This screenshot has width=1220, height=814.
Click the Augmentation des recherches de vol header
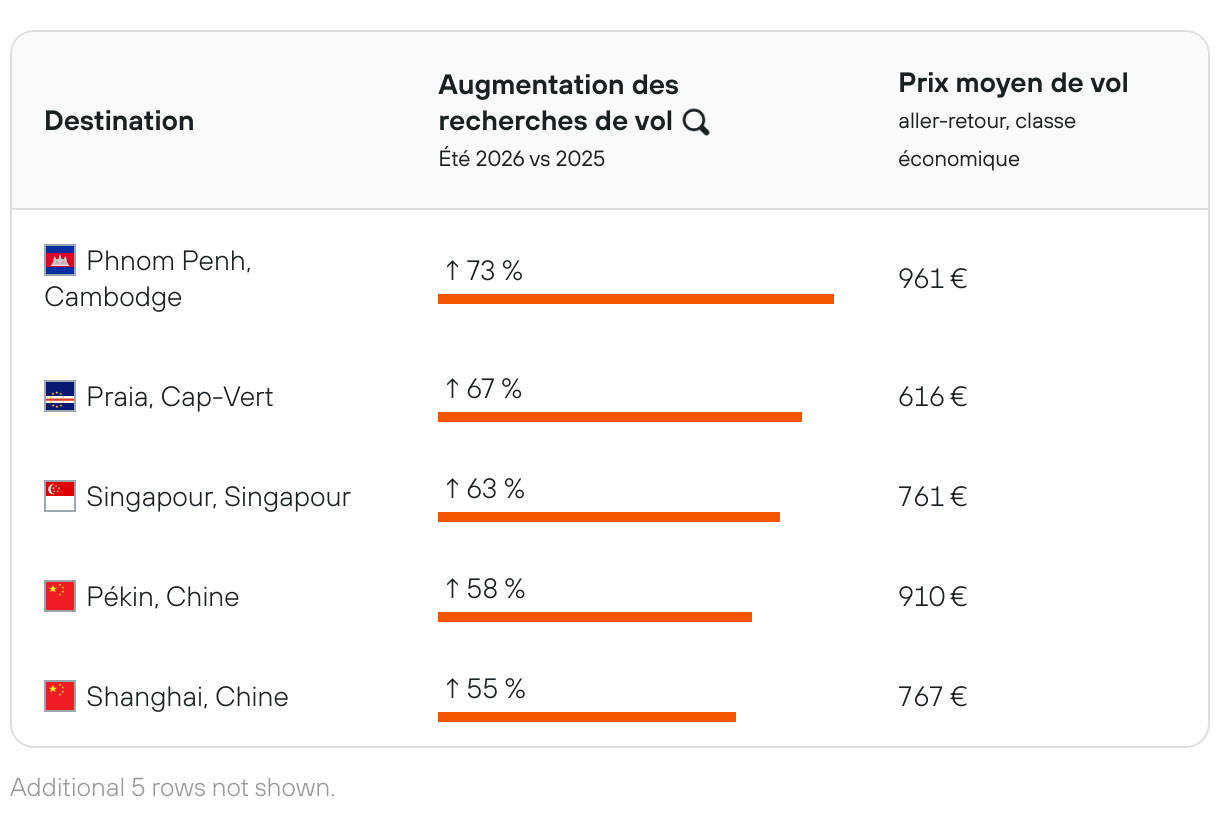point(558,103)
